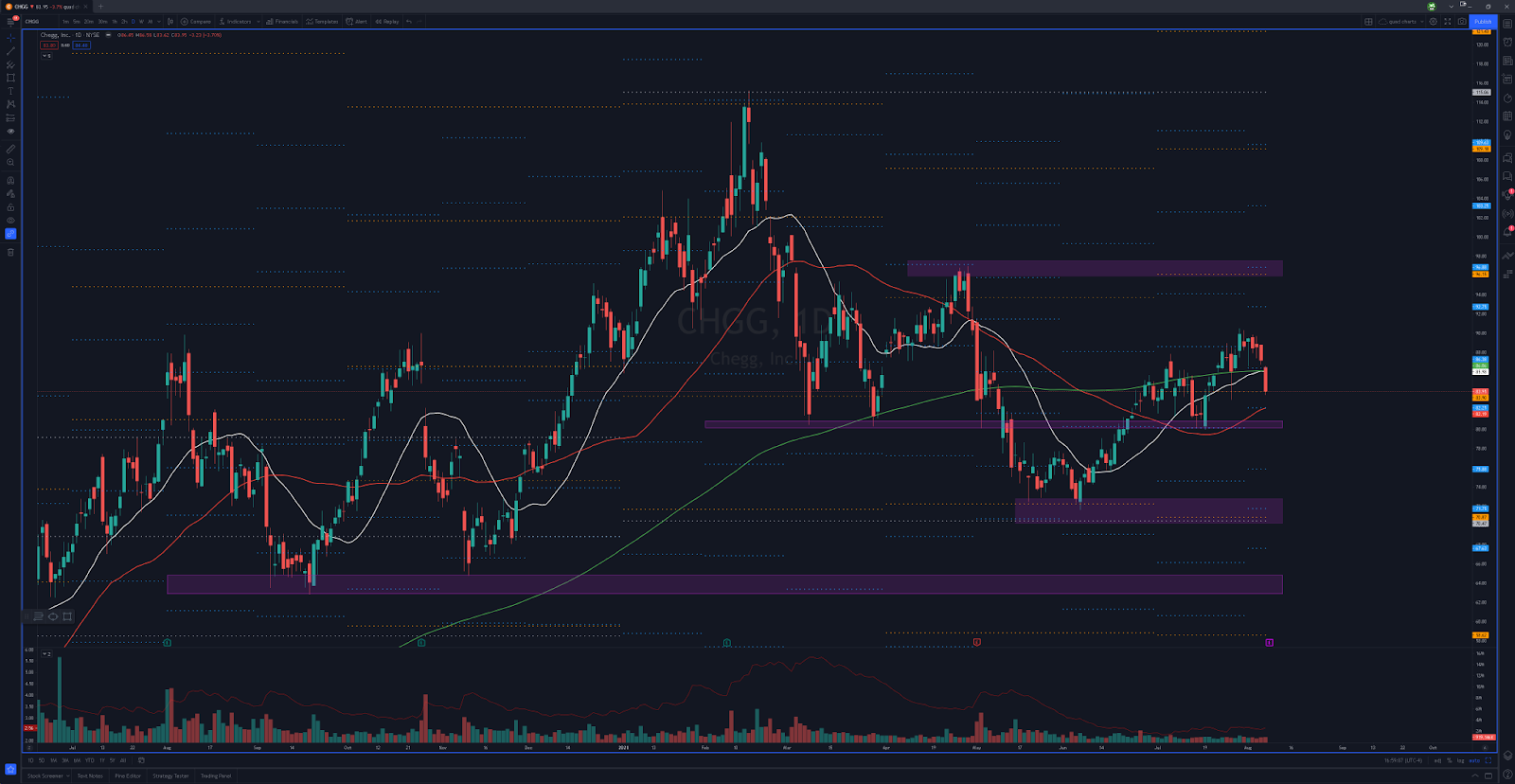The image size is (1515, 784).
Task: Start bar Replay mode
Action: coord(387,21)
